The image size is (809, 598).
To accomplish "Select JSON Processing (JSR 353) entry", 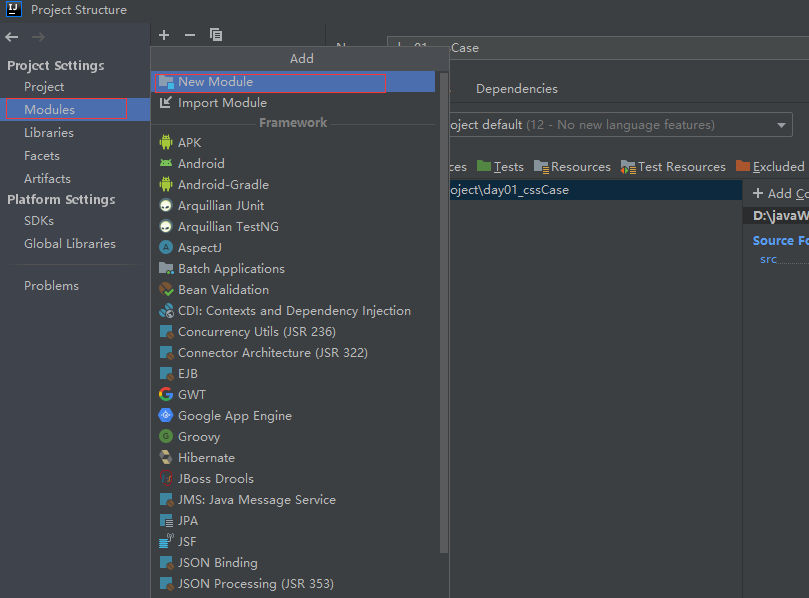I will point(295,584).
